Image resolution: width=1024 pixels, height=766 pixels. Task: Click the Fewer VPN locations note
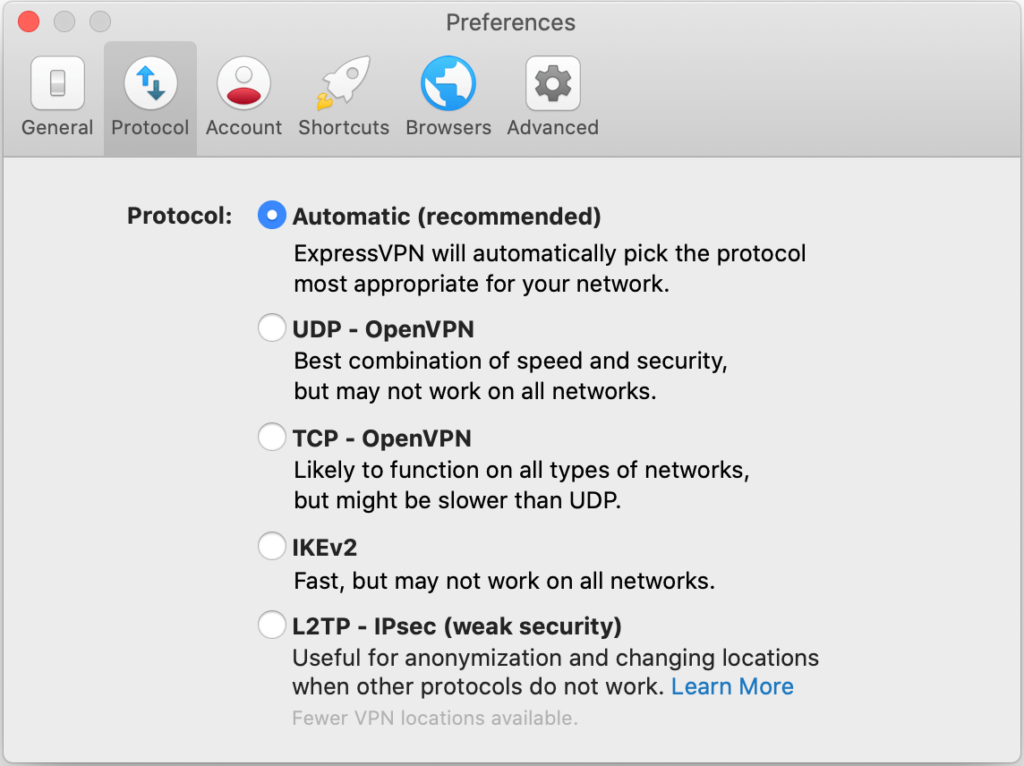435,718
